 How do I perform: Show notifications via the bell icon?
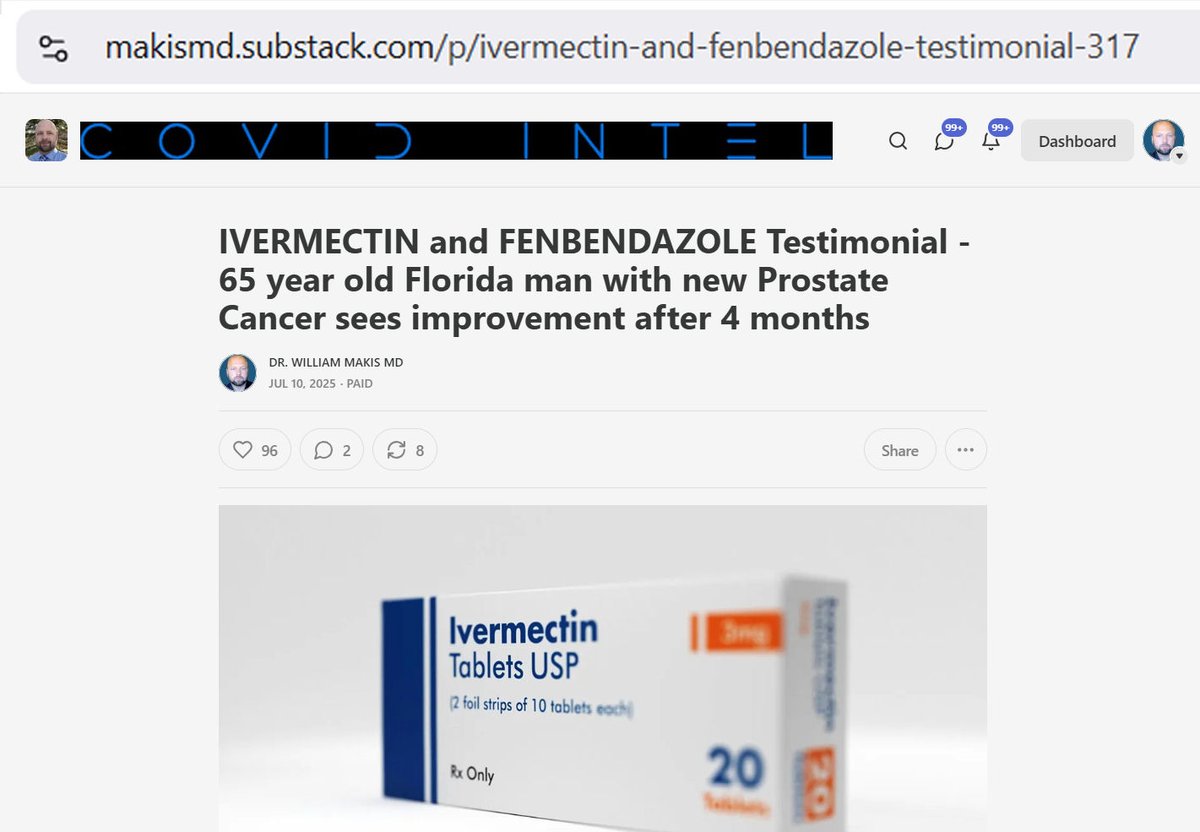(x=992, y=140)
